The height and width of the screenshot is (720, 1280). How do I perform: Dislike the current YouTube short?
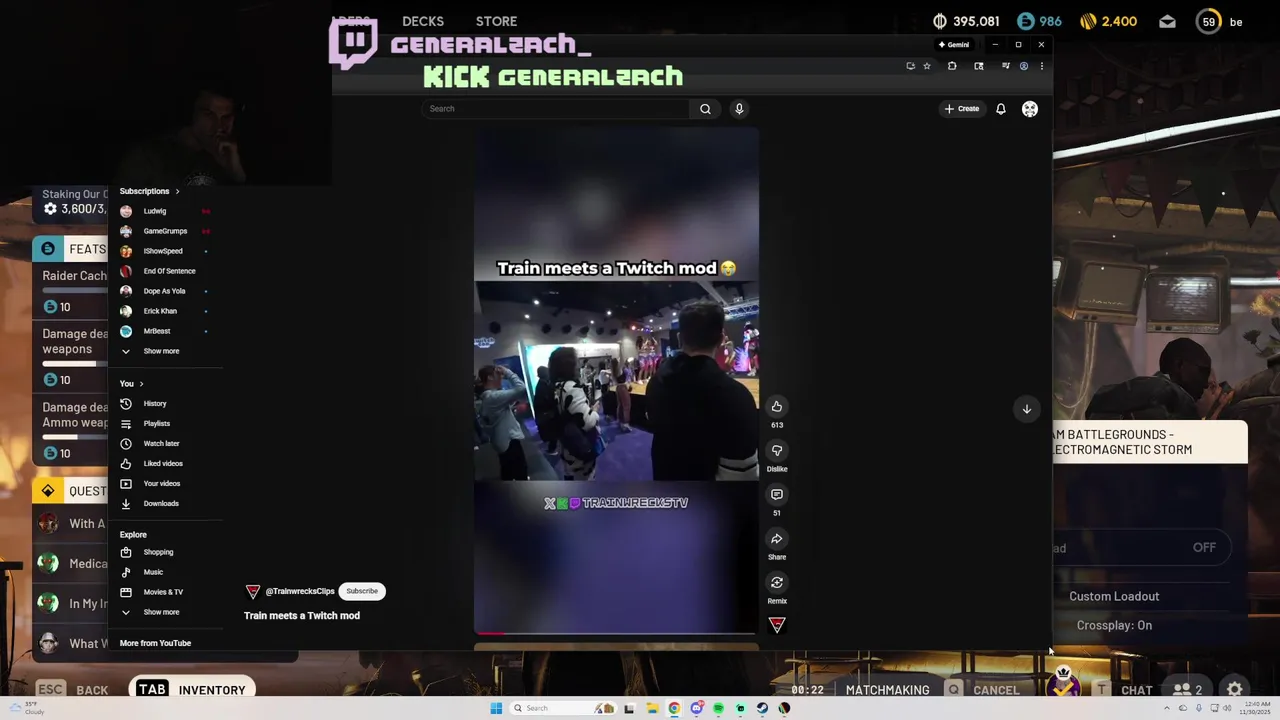pos(776,450)
